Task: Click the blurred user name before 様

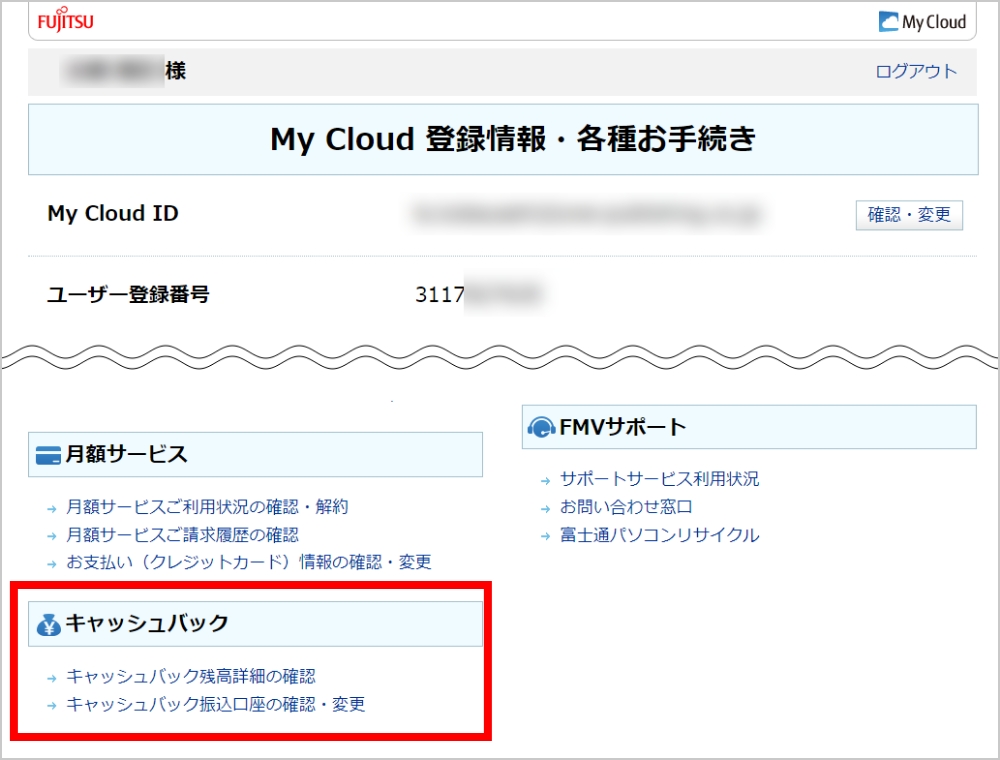Action: point(113,71)
